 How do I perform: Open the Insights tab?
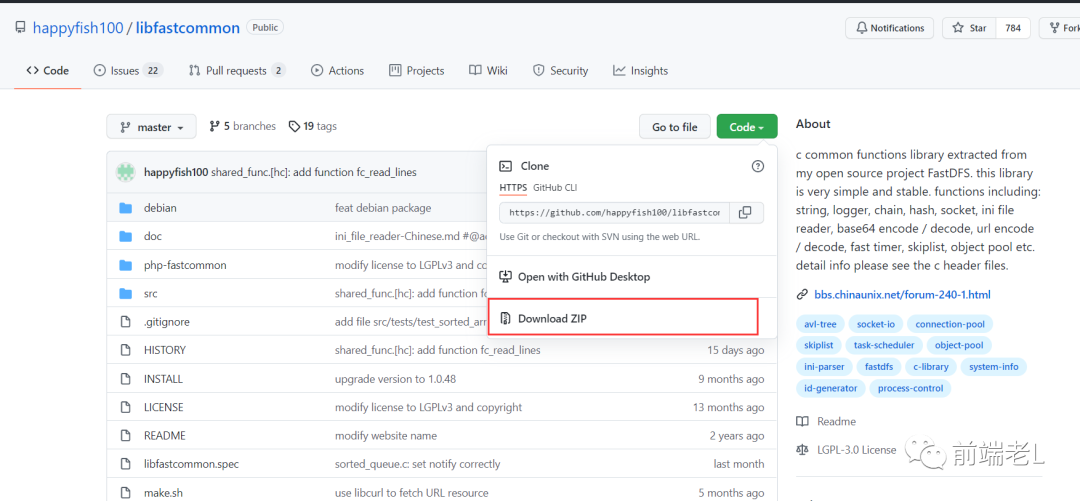(641, 70)
